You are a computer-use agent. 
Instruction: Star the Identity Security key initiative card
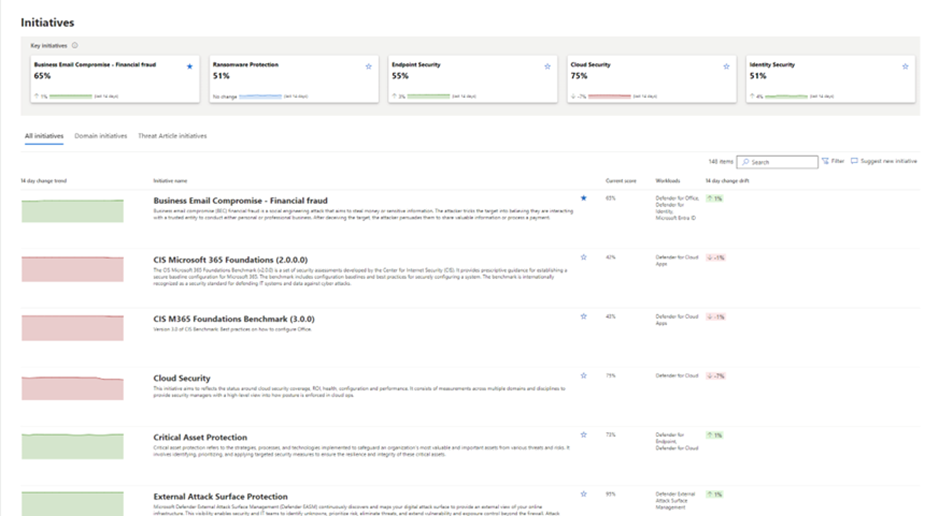click(x=905, y=66)
